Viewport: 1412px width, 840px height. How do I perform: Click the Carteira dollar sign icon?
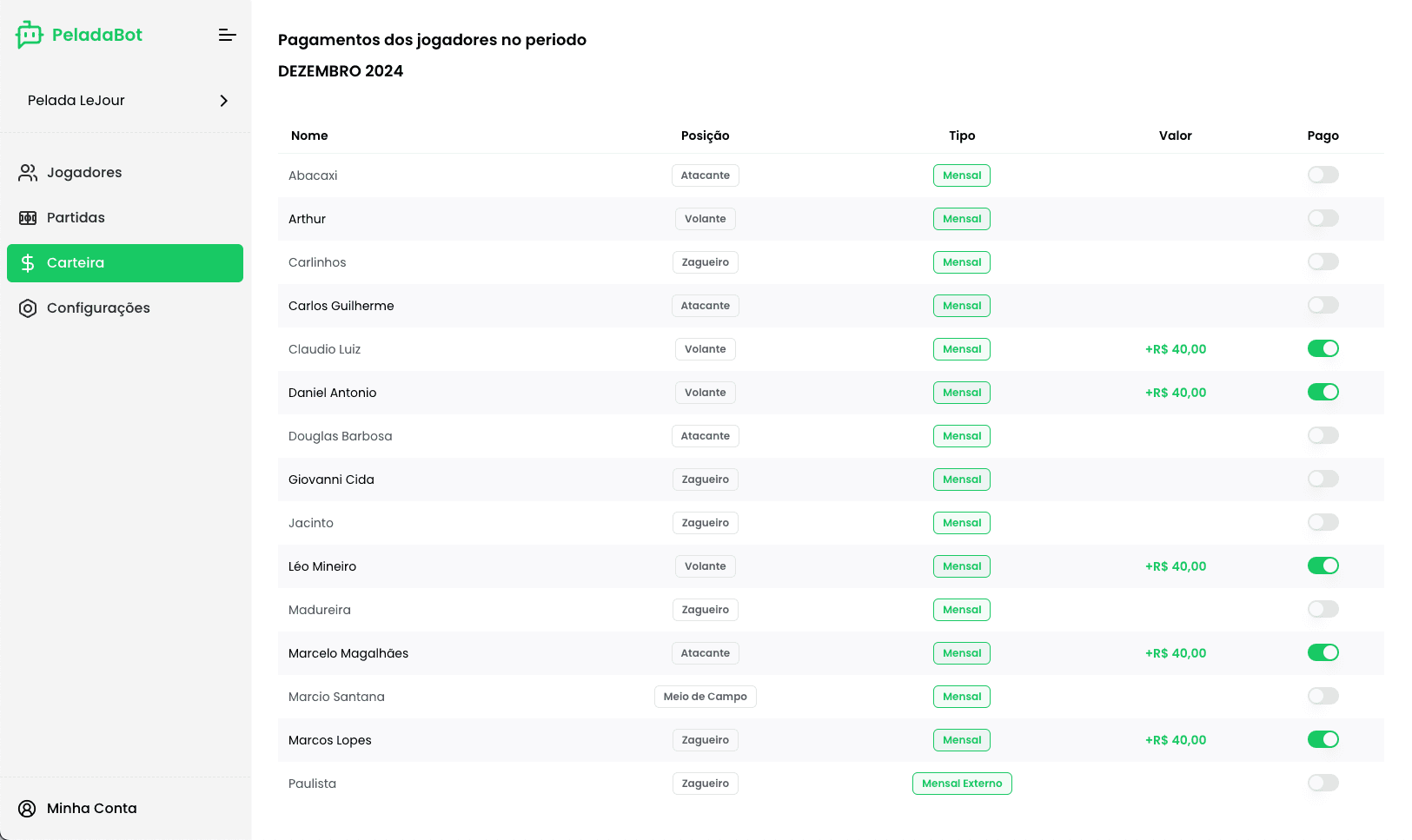tap(28, 263)
